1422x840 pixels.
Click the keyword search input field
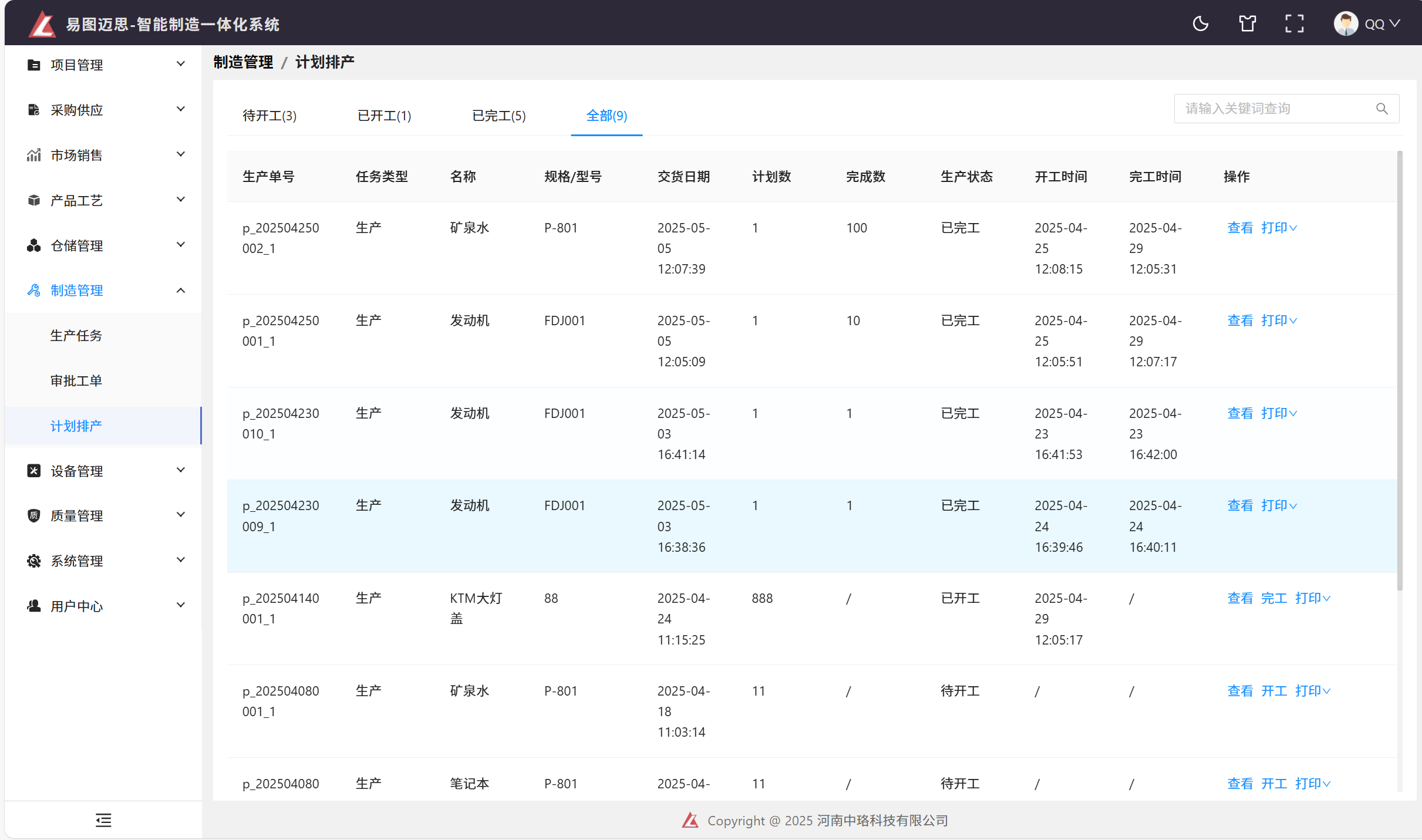coord(1286,109)
